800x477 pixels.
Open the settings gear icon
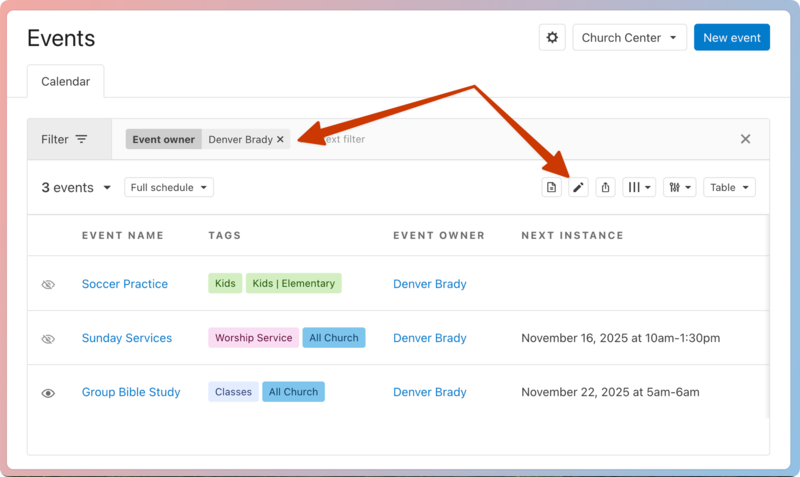tap(552, 38)
